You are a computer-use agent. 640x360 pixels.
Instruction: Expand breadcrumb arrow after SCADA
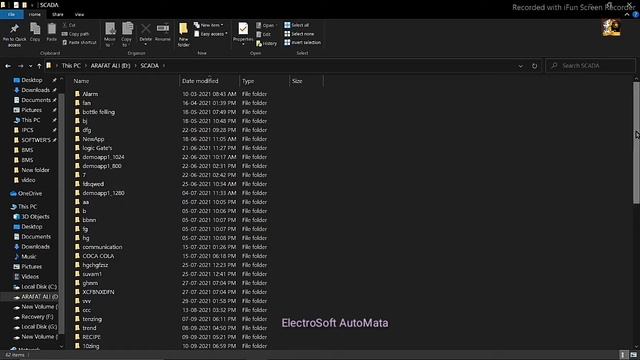164,66
